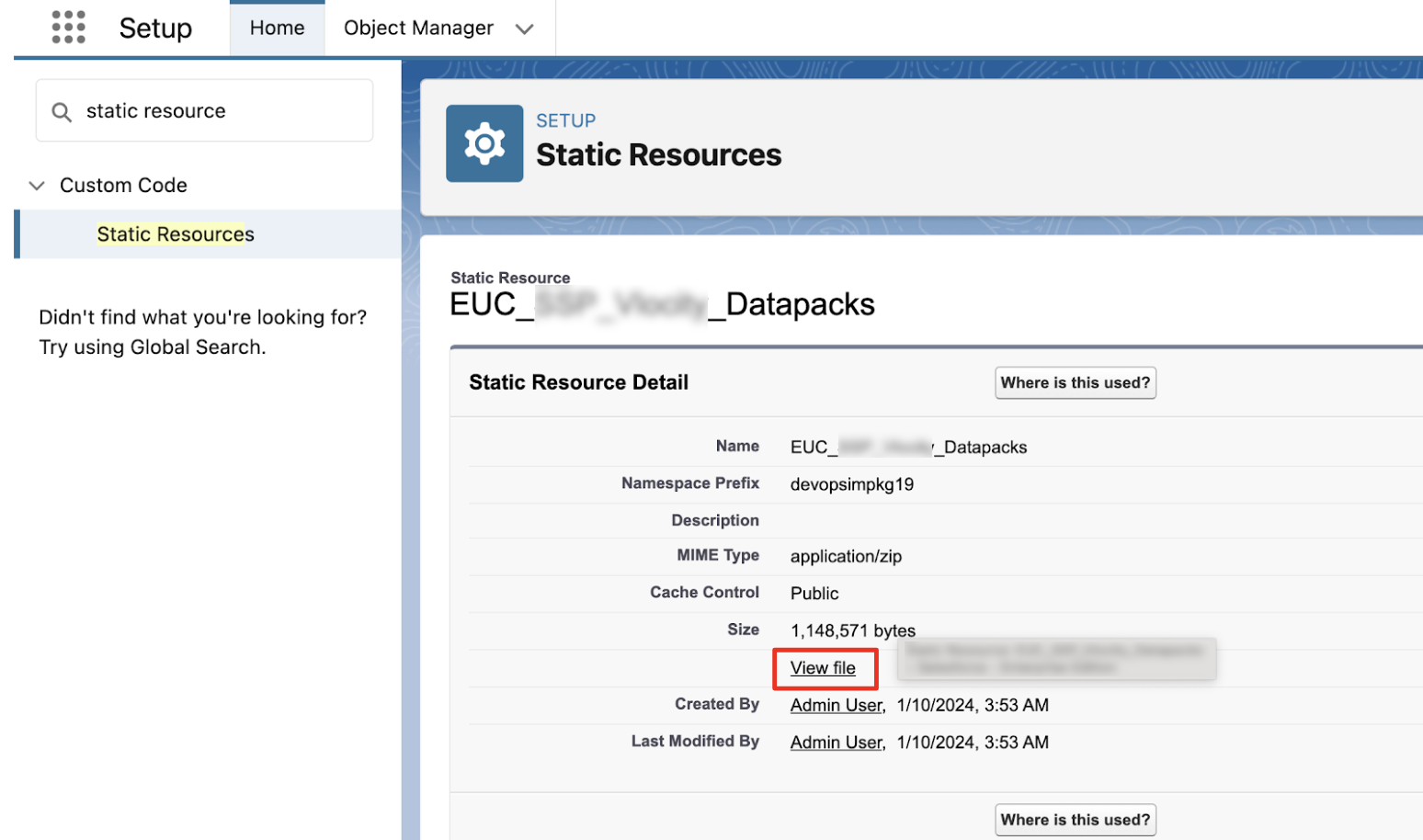Viewport: 1423px width, 840px height.
Task: Switch to the Object Manager tab
Action: [418, 28]
